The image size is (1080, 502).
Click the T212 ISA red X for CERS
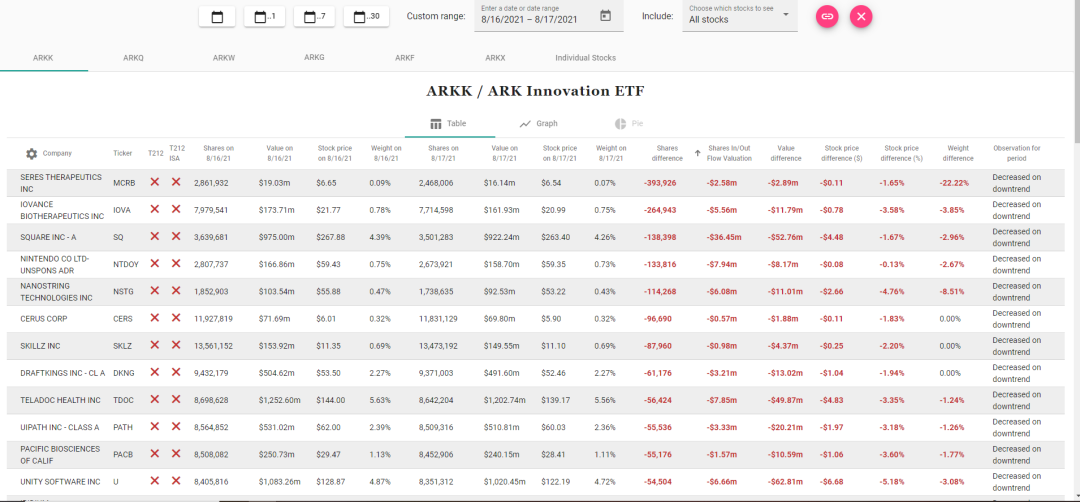coord(176,318)
